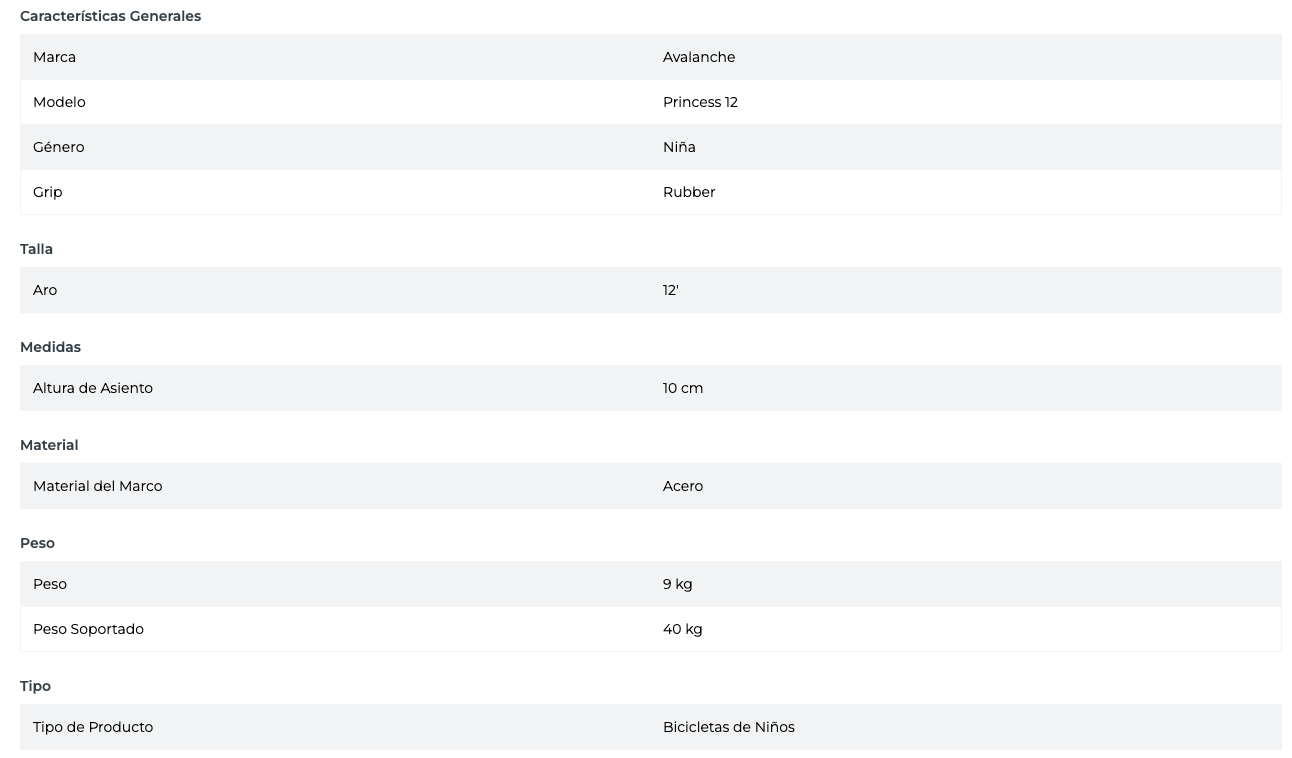Screen dimensions: 1292x758
Task: Select the Niña gender value
Action: [679, 147]
